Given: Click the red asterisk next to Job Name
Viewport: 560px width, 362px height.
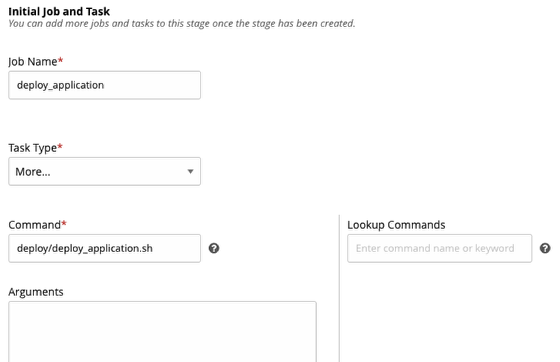Looking at the screenshot, I should [x=60, y=60].
